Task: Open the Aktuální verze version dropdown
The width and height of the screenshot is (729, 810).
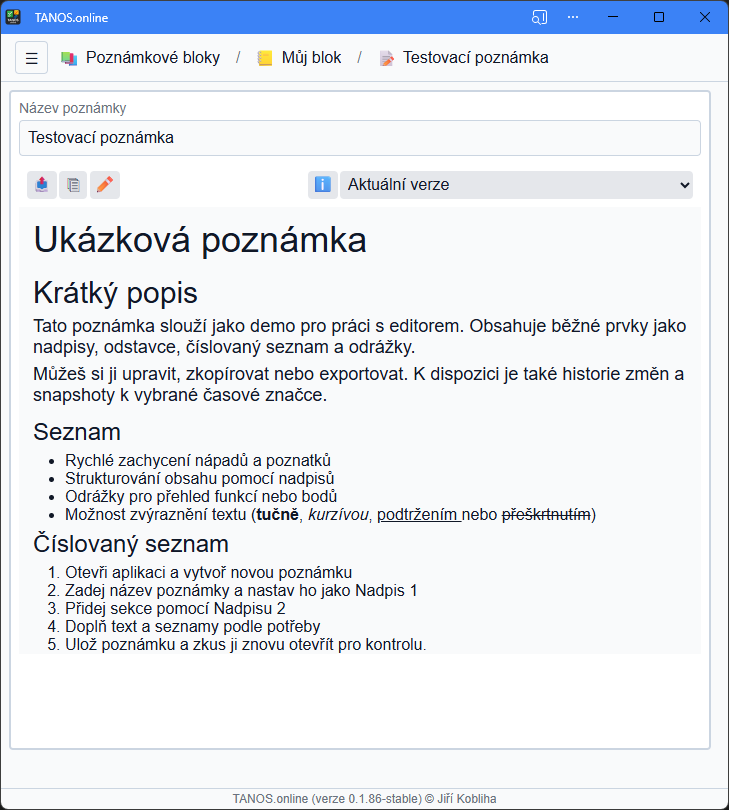Action: coord(516,185)
